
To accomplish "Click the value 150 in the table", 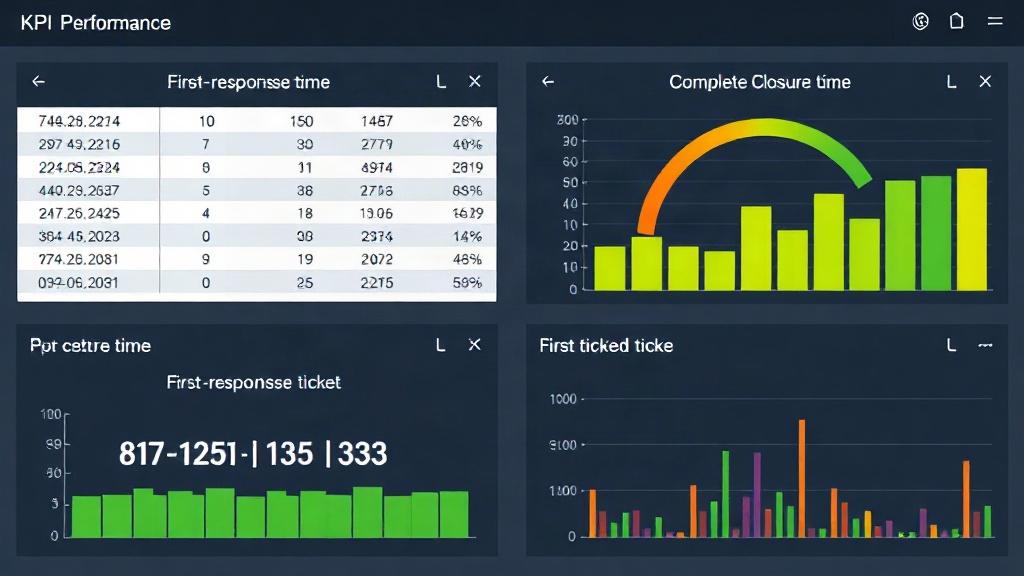I will (x=301, y=121).
